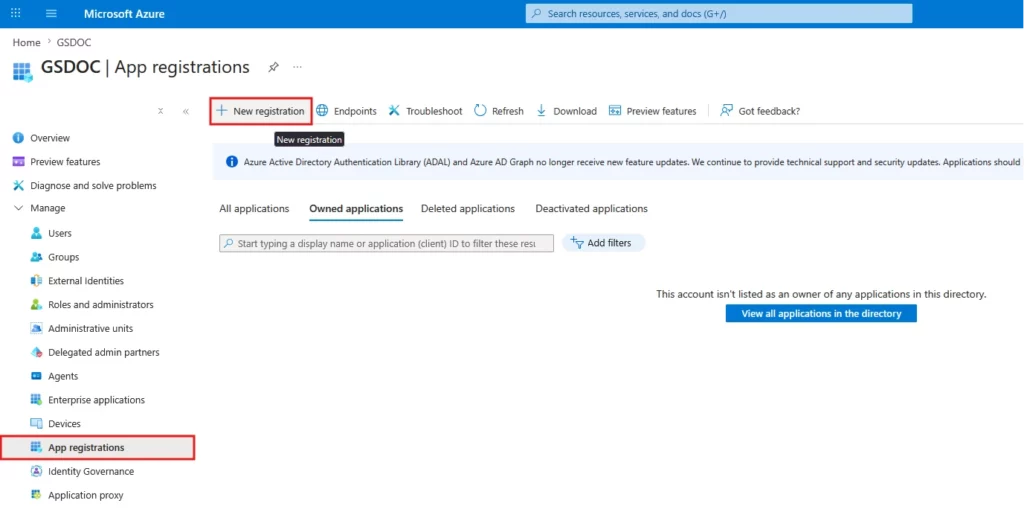Open the GSDOC breadcrumb link
This screenshot has width=1024, height=509.
[x=74, y=42]
